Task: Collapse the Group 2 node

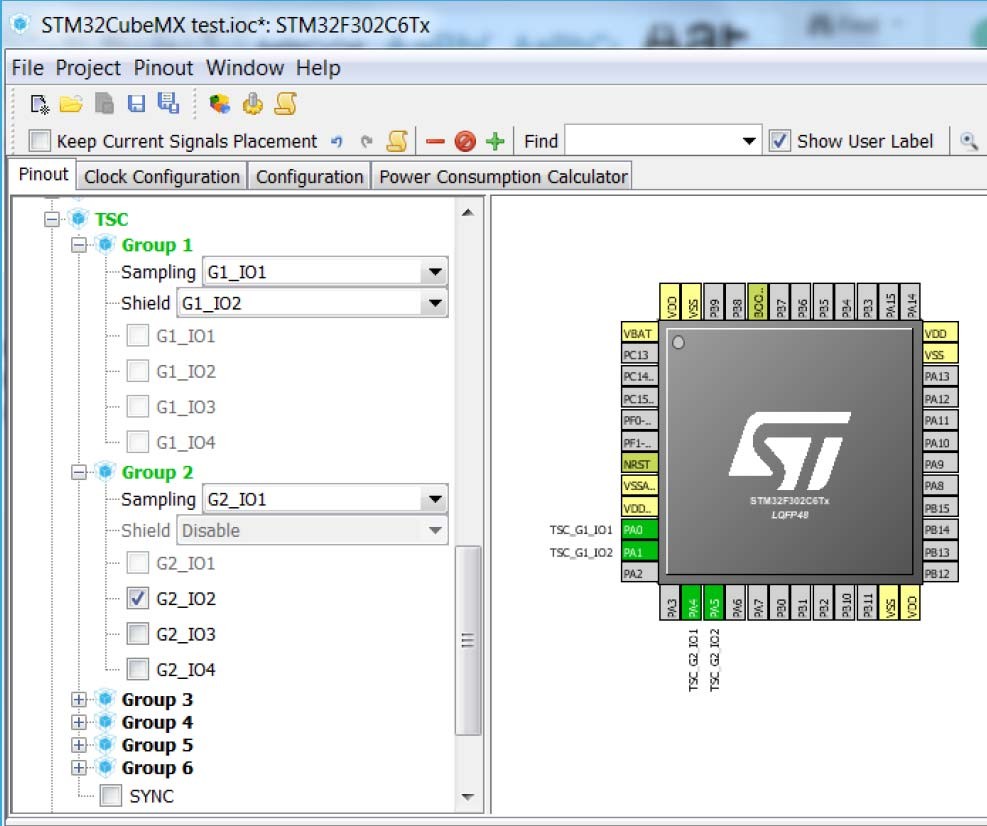Action: coord(79,472)
